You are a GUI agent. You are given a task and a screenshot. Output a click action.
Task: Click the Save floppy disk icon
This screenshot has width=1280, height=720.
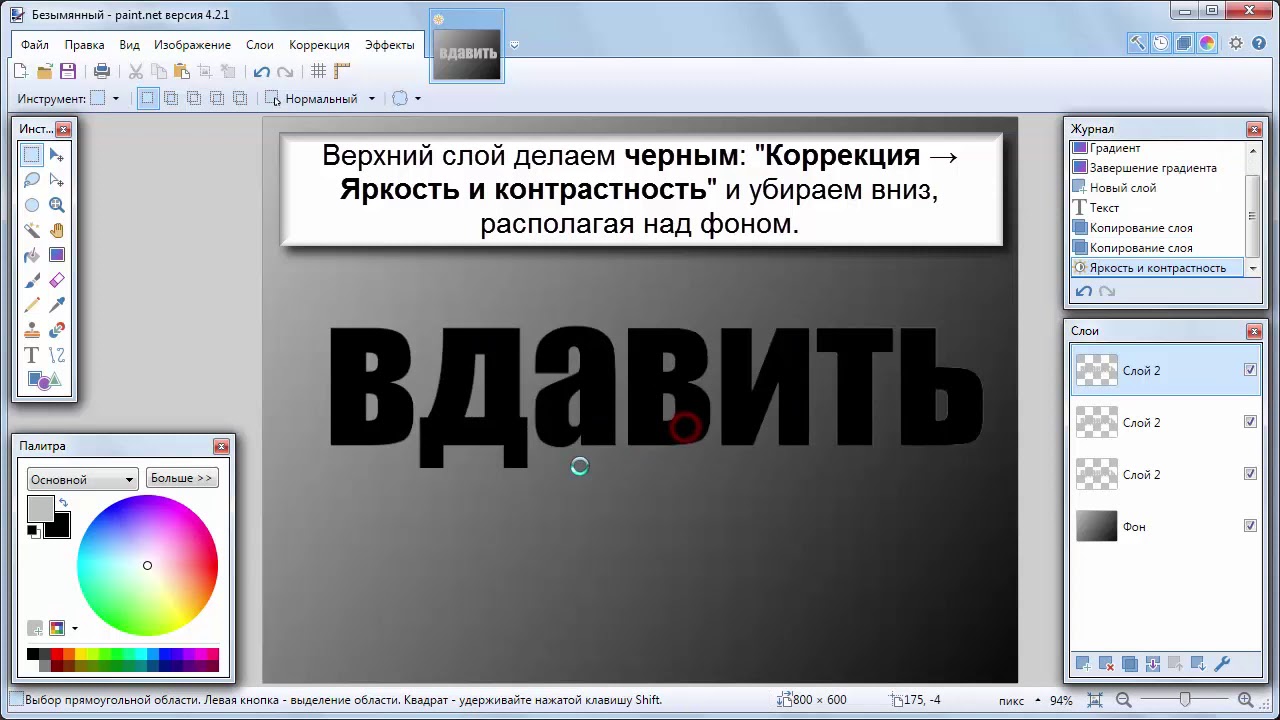(x=68, y=71)
